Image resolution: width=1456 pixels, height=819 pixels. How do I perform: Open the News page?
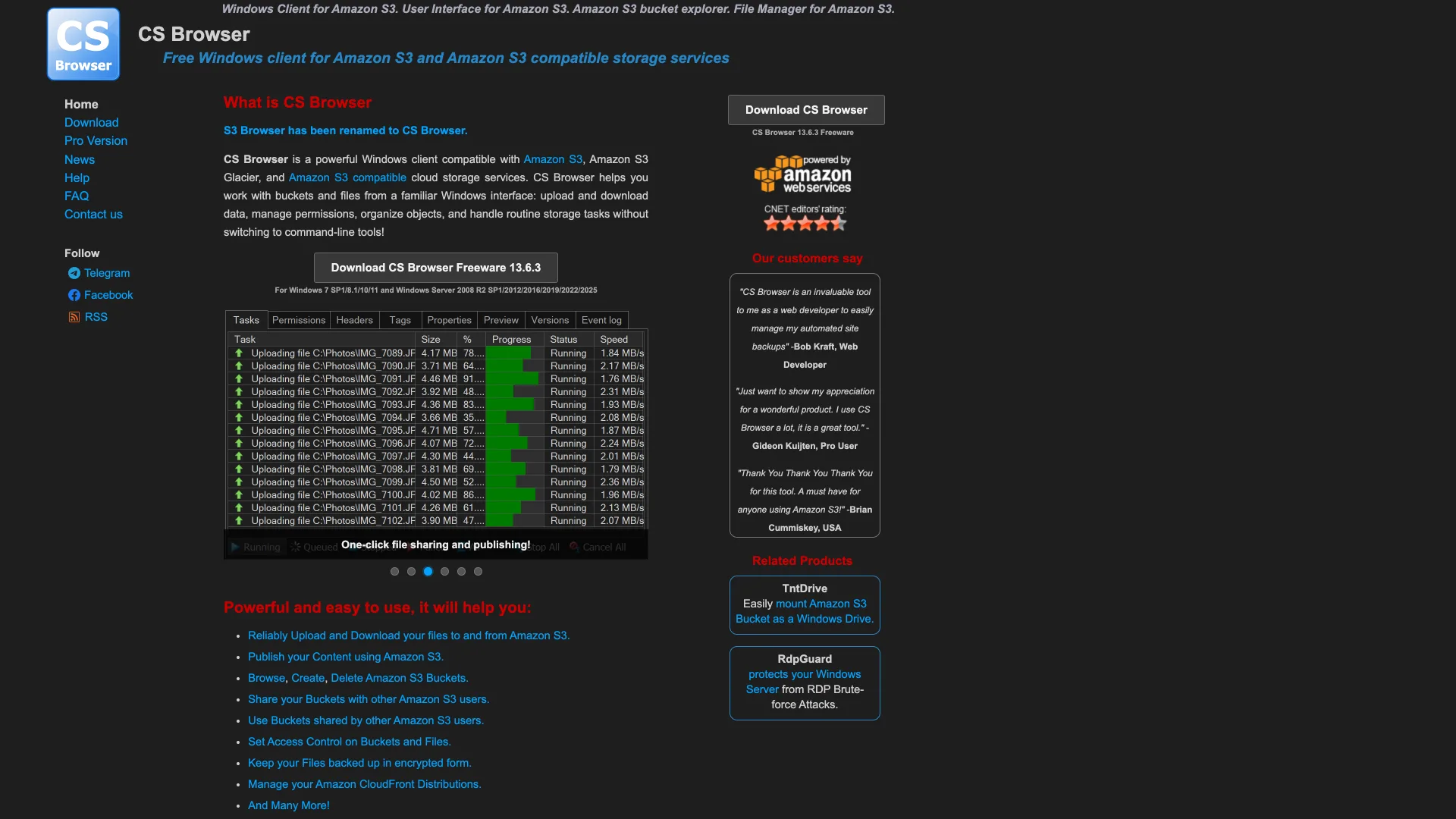coord(80,159)
